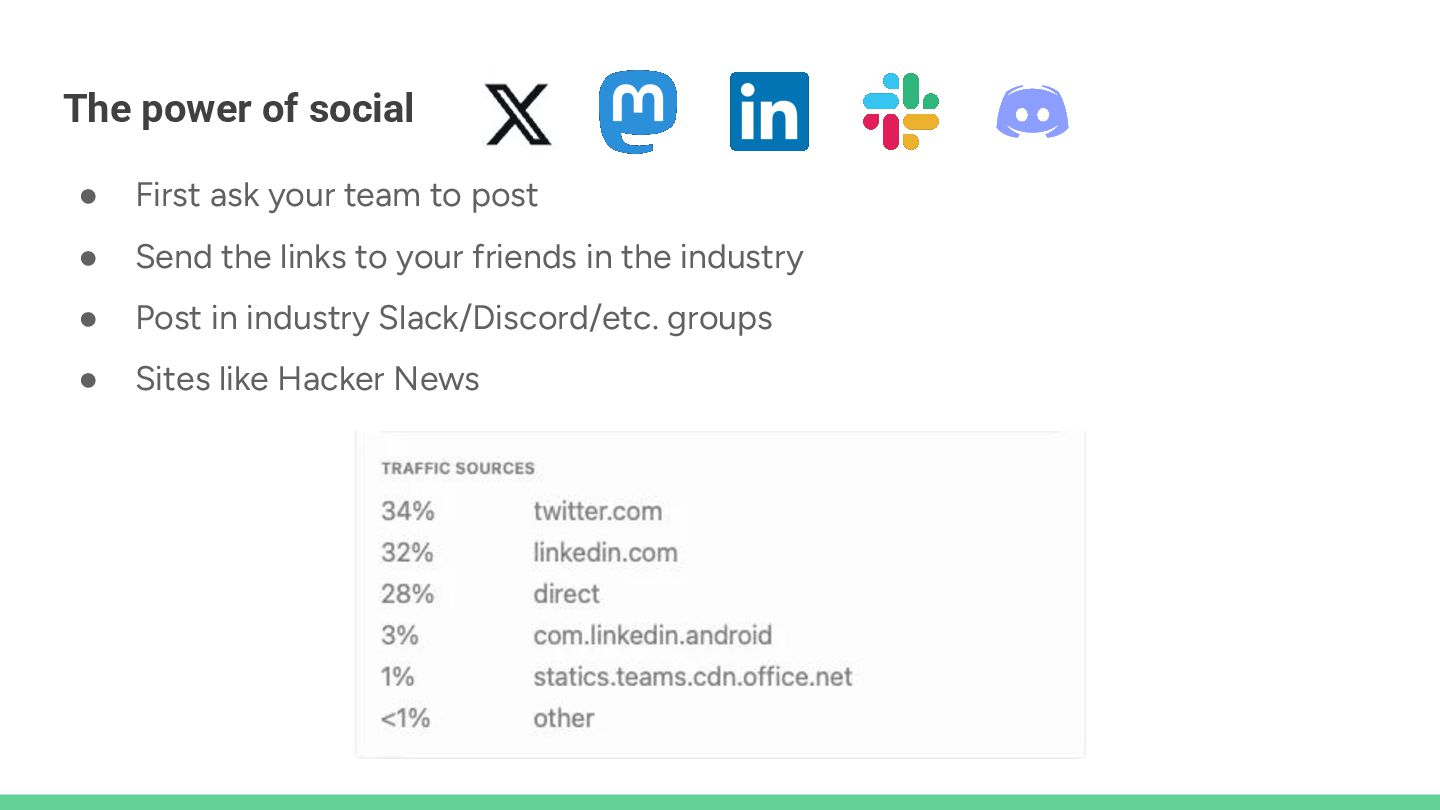Select the 'Post in industry Slack/Discord' bullet
Screen dimensions: 1440x810
454,318
